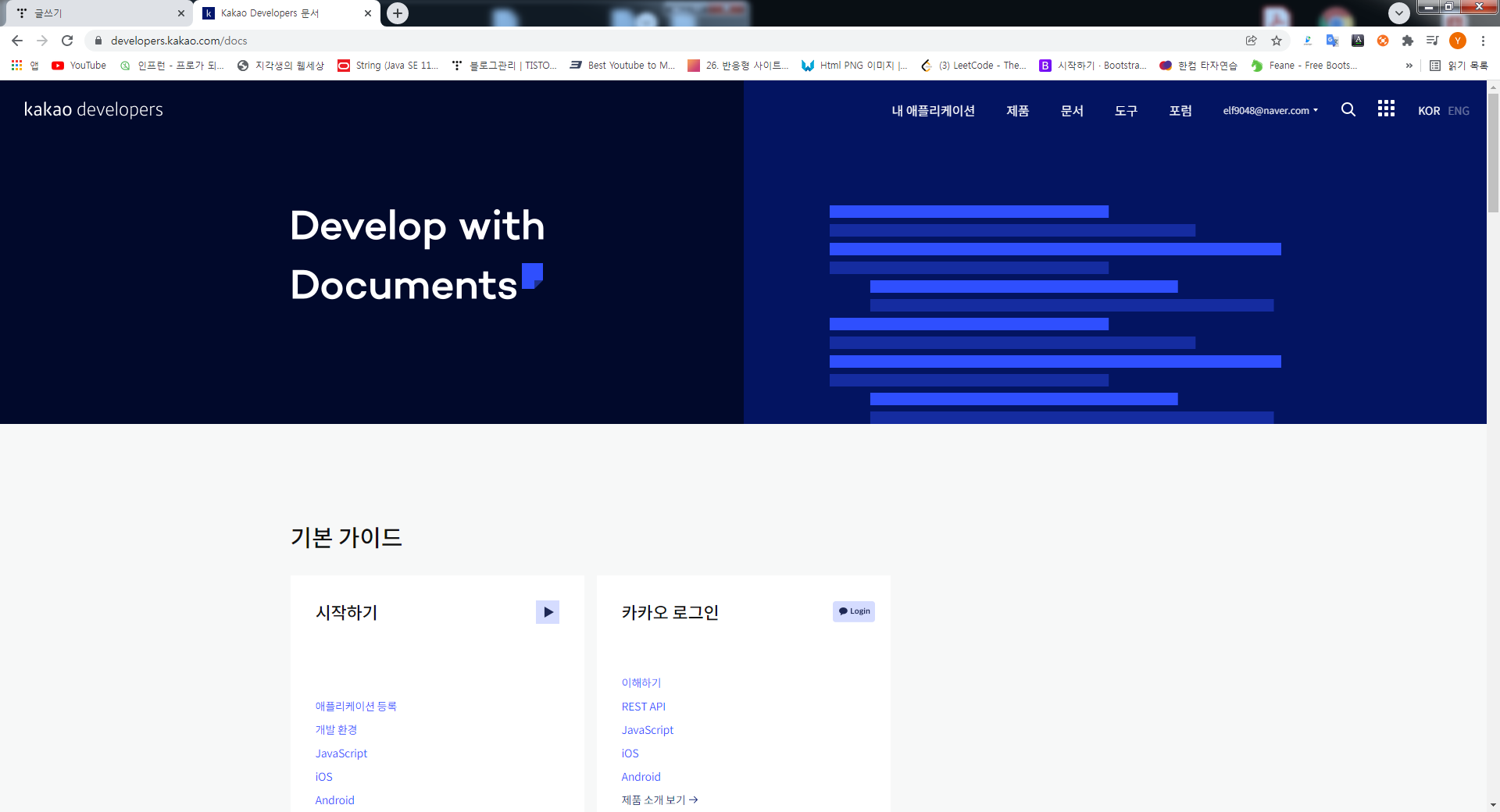
Task: Open iOS link under 시작하기
Action: [323, 777]
